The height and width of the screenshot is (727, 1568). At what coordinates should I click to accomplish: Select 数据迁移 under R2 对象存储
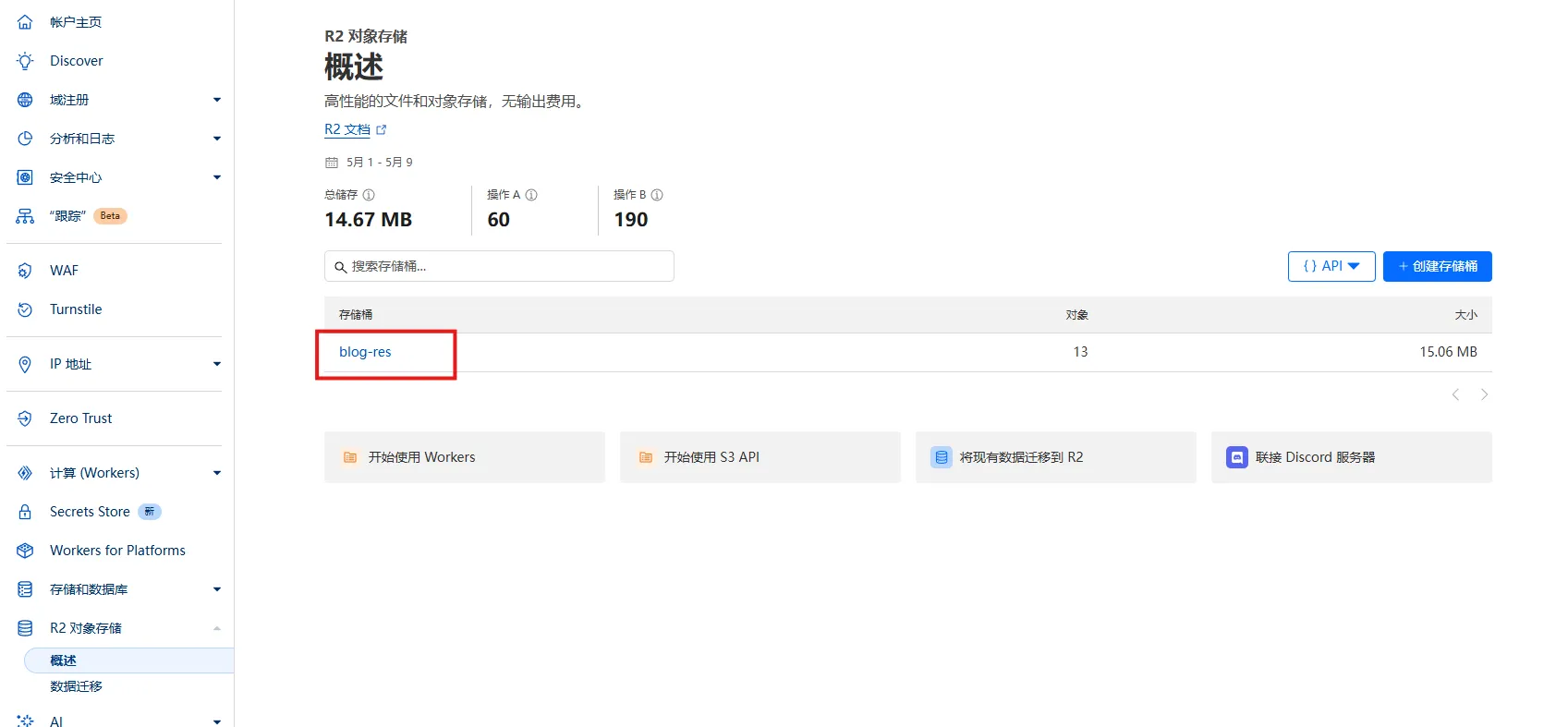click(76, 686)
